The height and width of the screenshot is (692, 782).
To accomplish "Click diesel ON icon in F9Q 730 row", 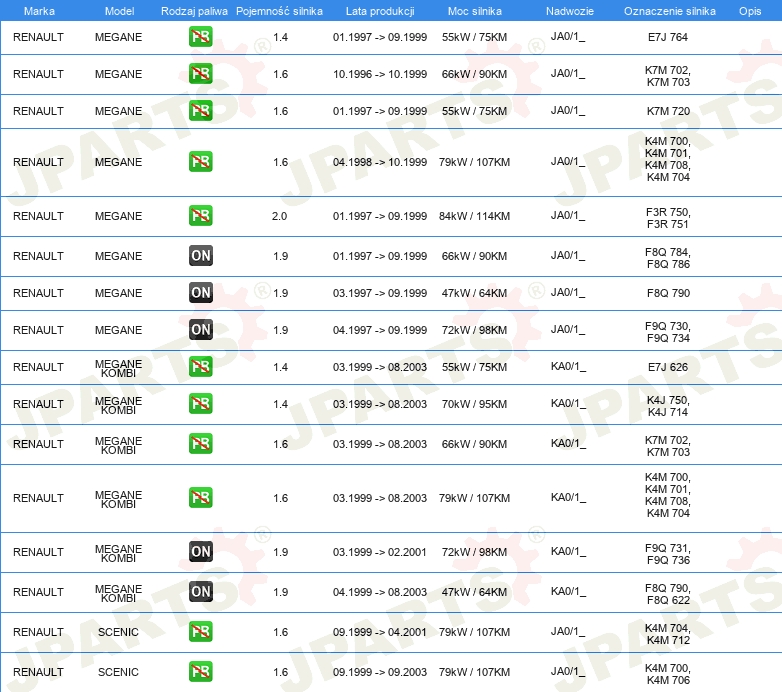I will point(200,330).
